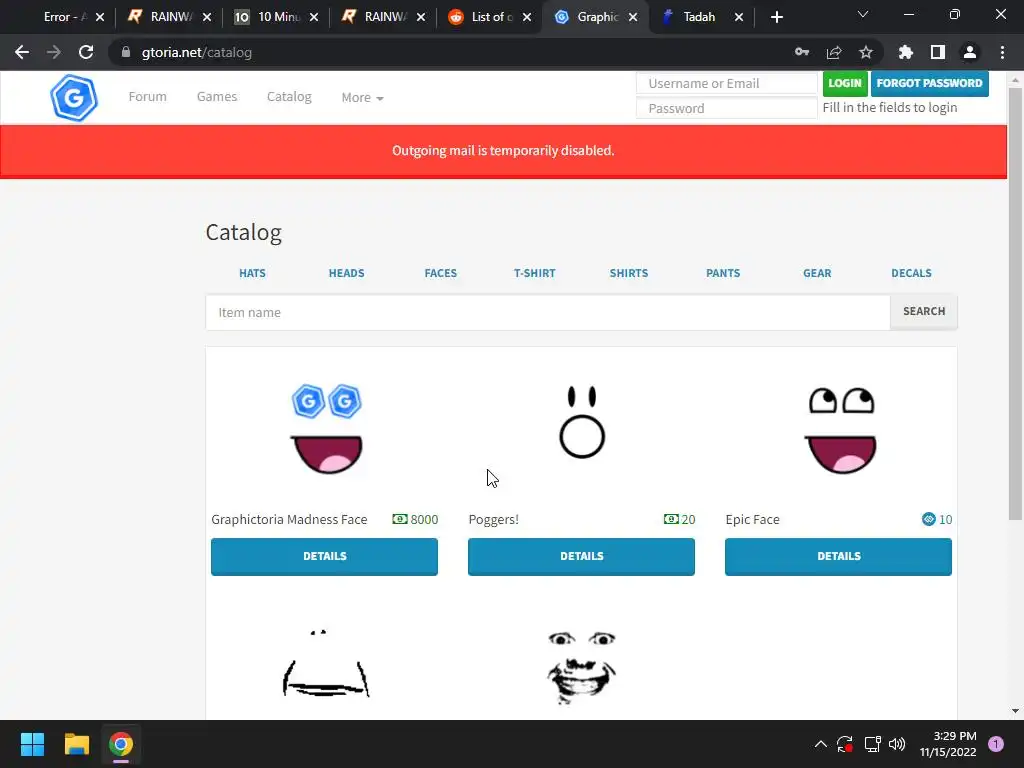Click the green LOGIN button
The width and height of the screenshot is (1024, 768).
[x=845, y=84]
